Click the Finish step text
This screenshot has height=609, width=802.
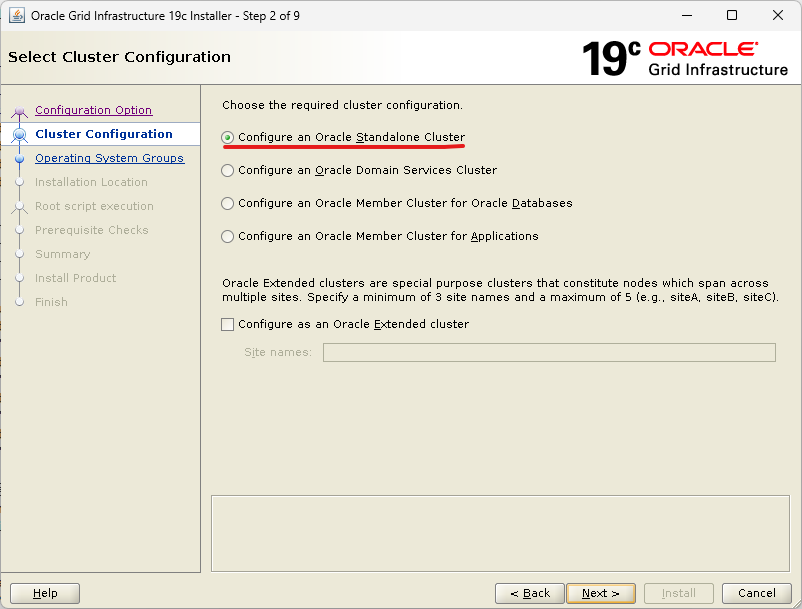[x=51, y=302]
